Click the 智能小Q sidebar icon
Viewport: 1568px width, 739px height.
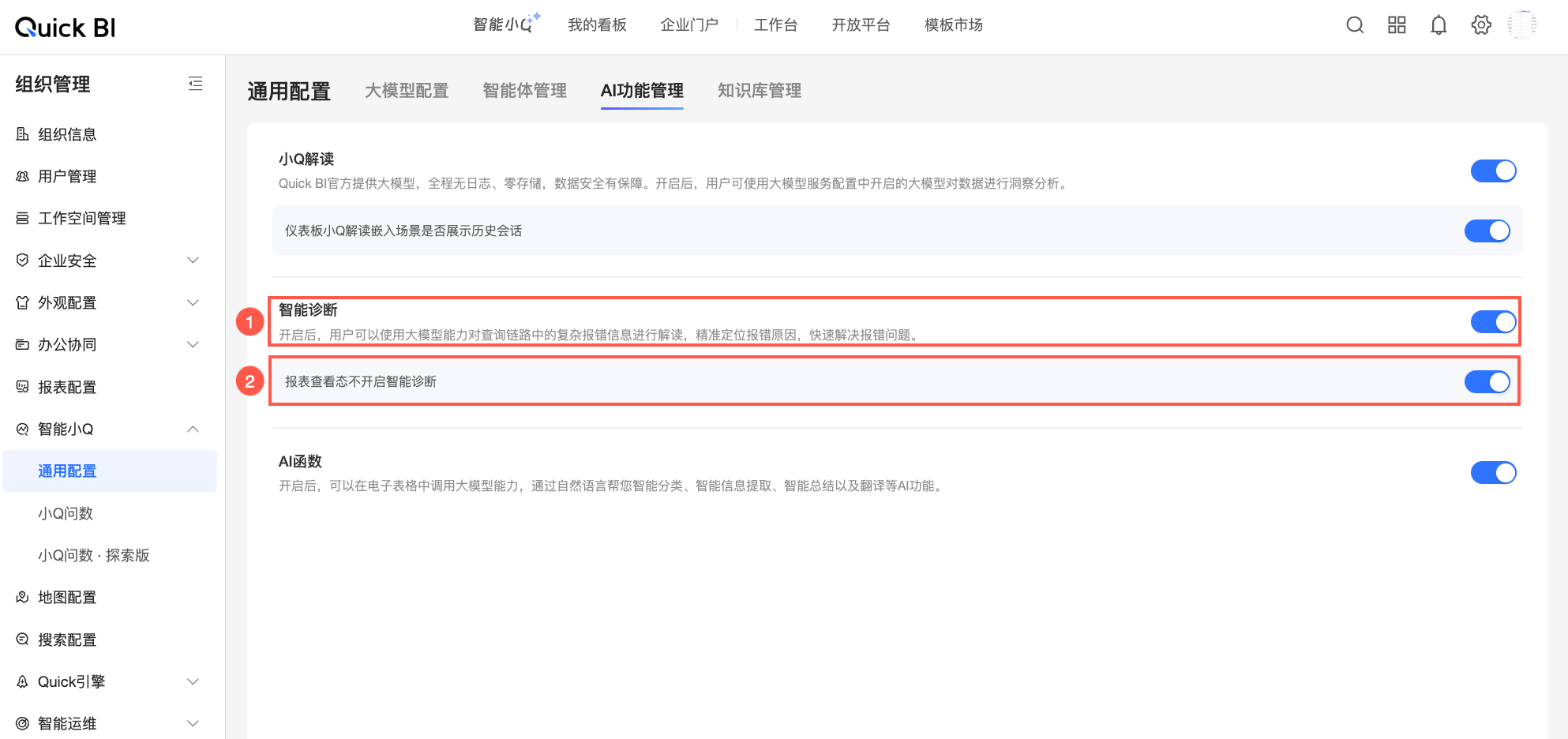(22, 429)
